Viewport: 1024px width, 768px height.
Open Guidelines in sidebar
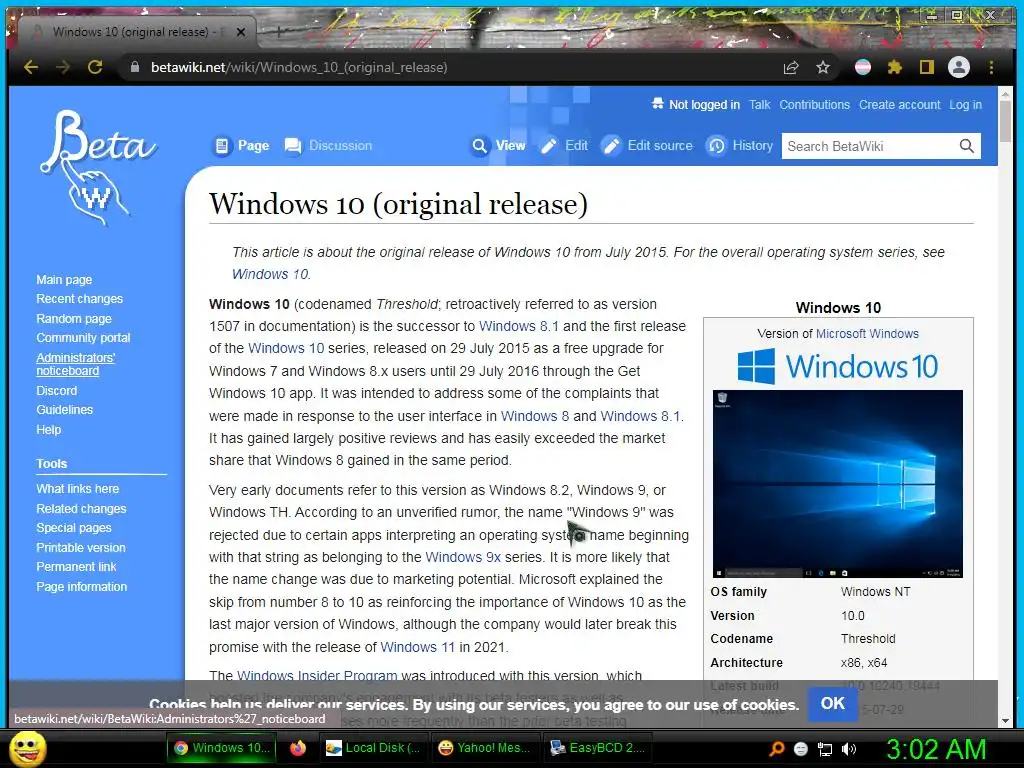[x=65, y=409]
